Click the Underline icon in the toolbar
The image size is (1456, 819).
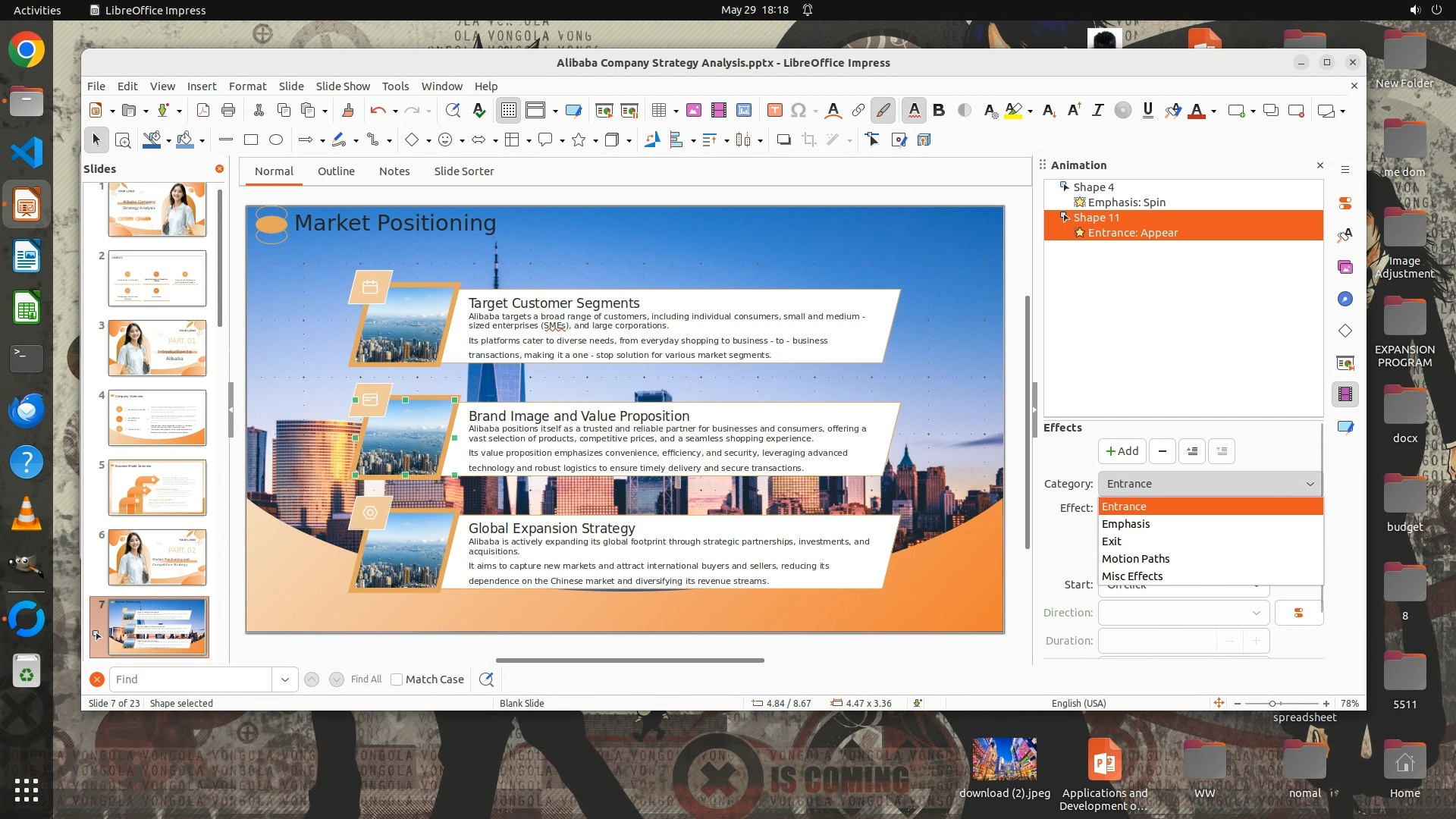click(1147, 111)
